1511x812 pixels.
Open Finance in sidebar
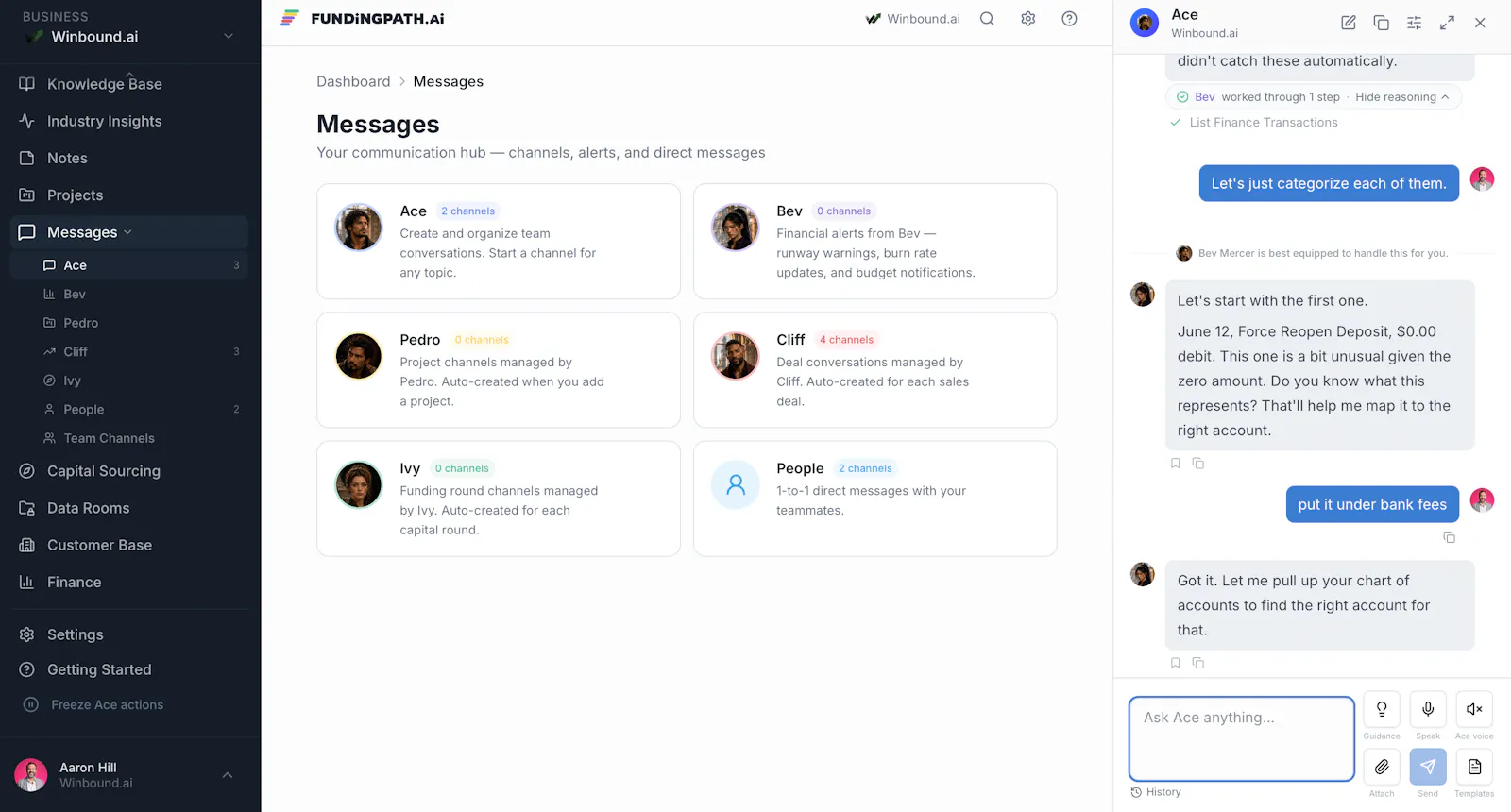click(130, 582)
